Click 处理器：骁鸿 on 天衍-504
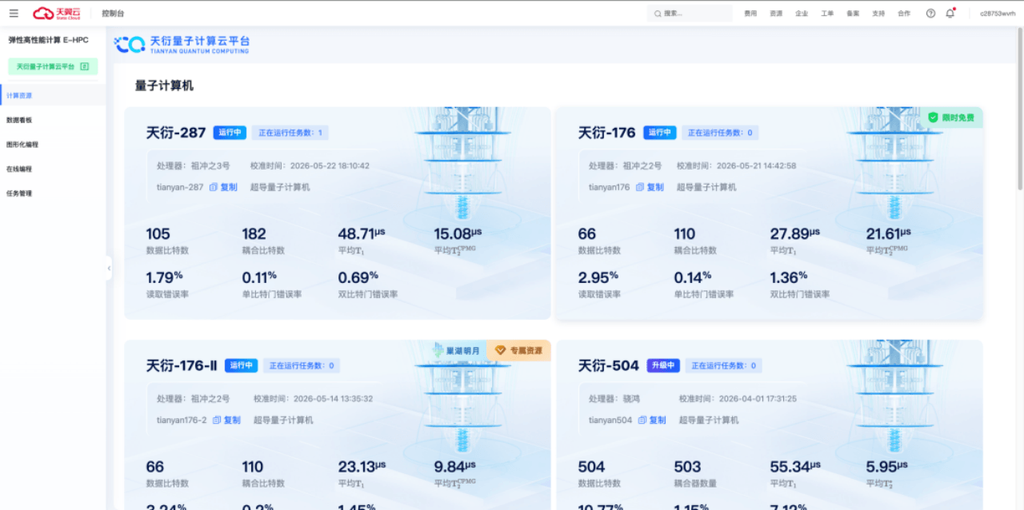The width and height of the screenshot is (1024, 510). (x=613, y=399)
